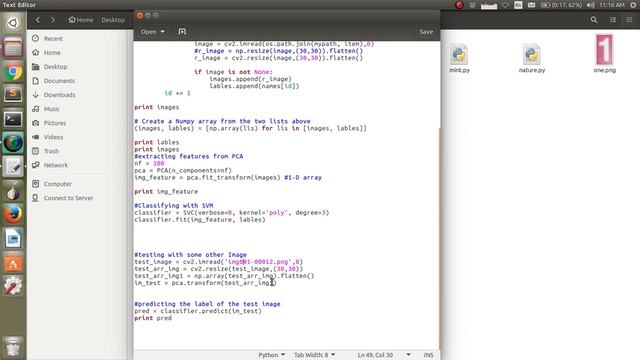Go forward in Files window
640x360 pixels.
(53, 20)
